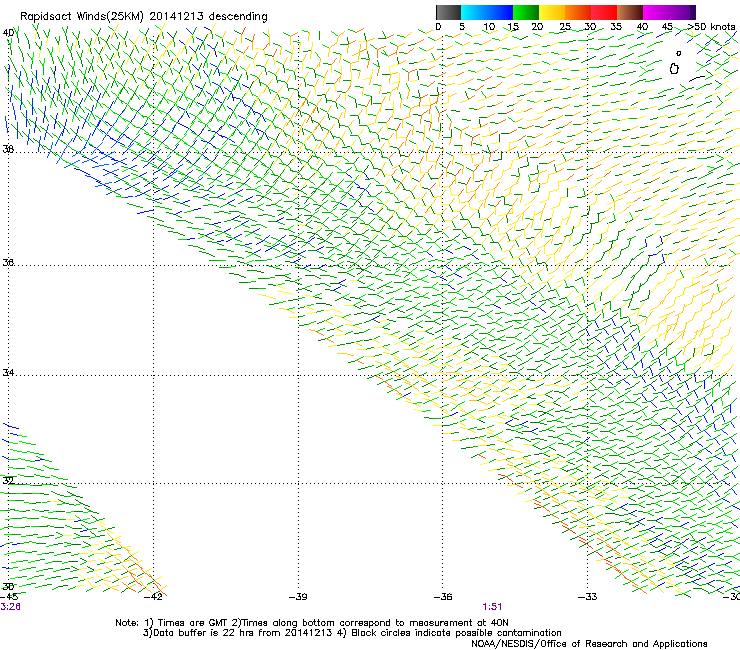Click the latitude label '34' on the left axis

tap(8, 373)
